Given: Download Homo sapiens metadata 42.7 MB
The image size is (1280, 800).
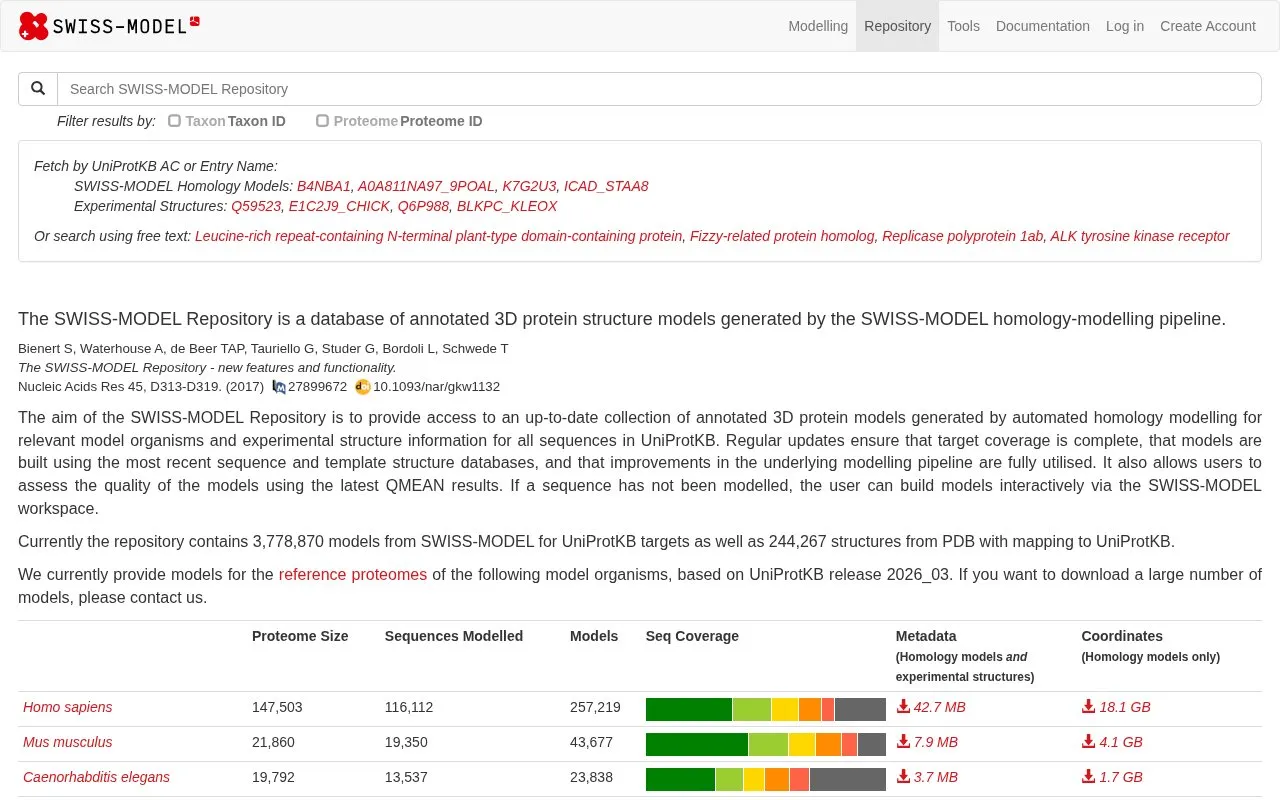Looking at the screenshot, I should click(x=931, y=707).
